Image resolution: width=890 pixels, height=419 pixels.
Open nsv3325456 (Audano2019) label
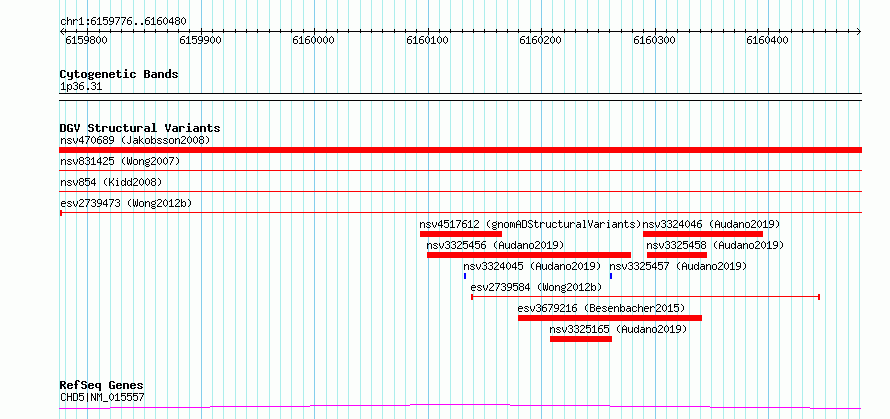[x=495, y=245]
